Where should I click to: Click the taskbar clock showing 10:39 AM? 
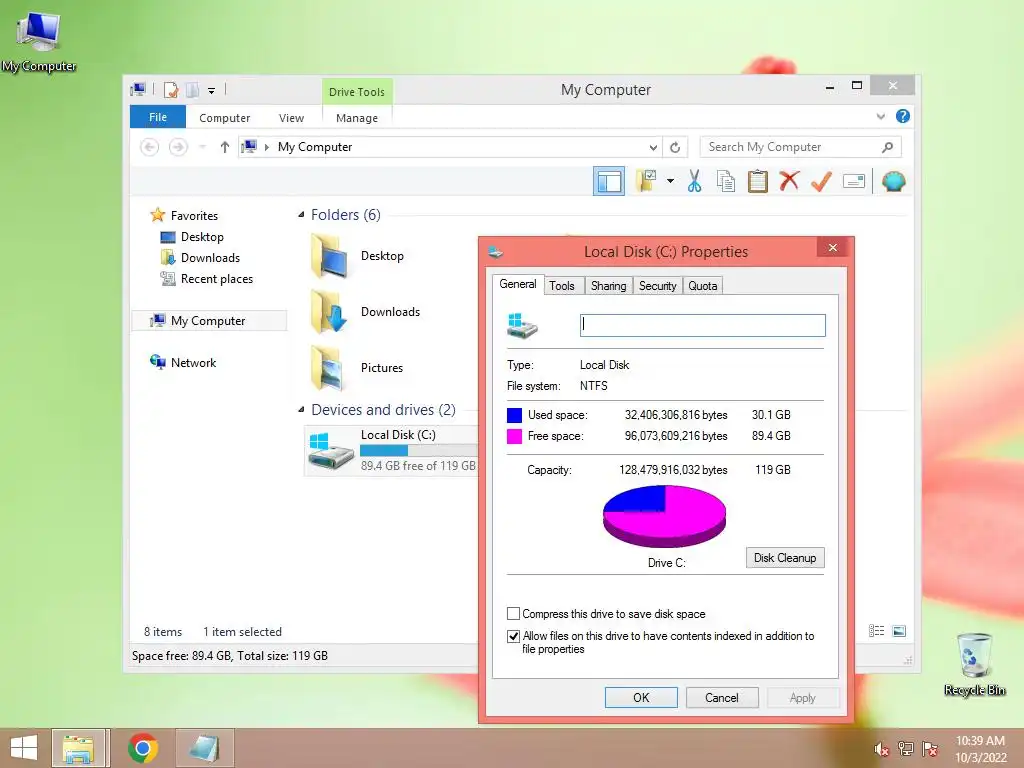[x=980, y=748]
